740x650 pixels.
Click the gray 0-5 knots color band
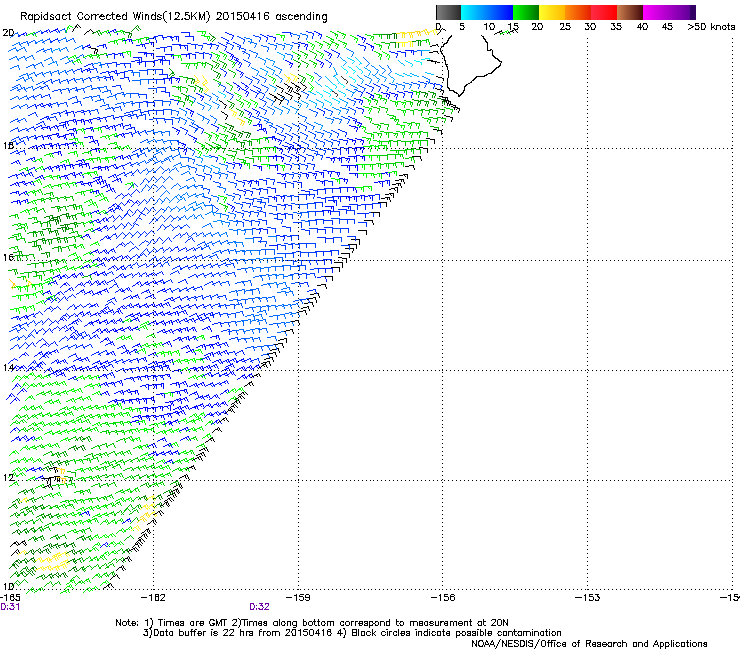448,12
